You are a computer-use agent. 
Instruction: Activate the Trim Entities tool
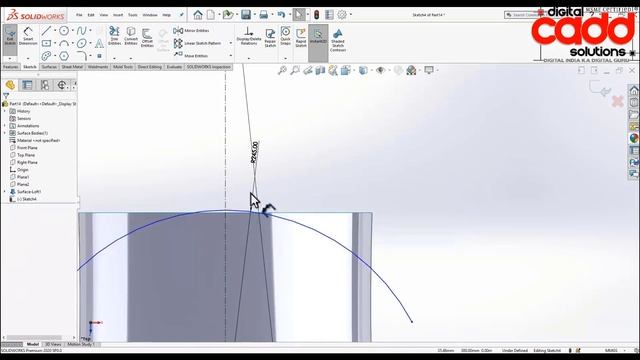114,36
